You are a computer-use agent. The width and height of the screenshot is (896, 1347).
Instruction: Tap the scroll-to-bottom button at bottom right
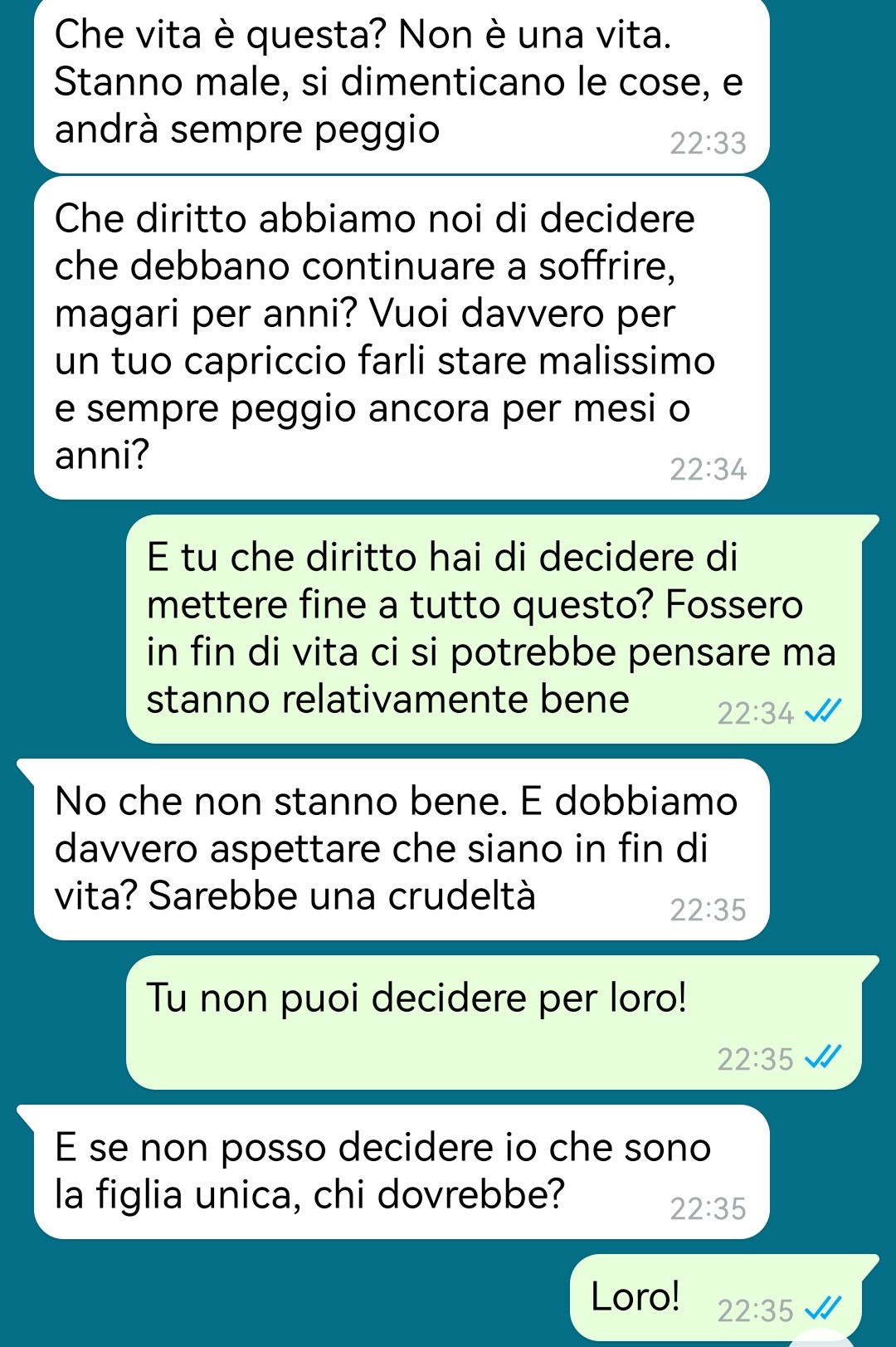coord(821,1338)
